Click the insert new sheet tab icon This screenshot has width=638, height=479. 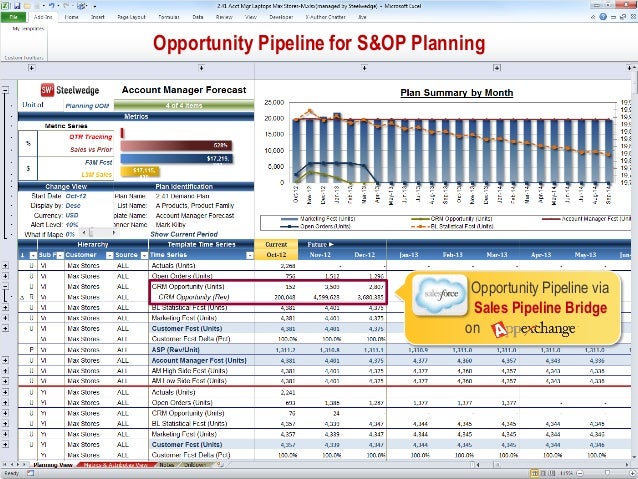click(x=220, y=464)
